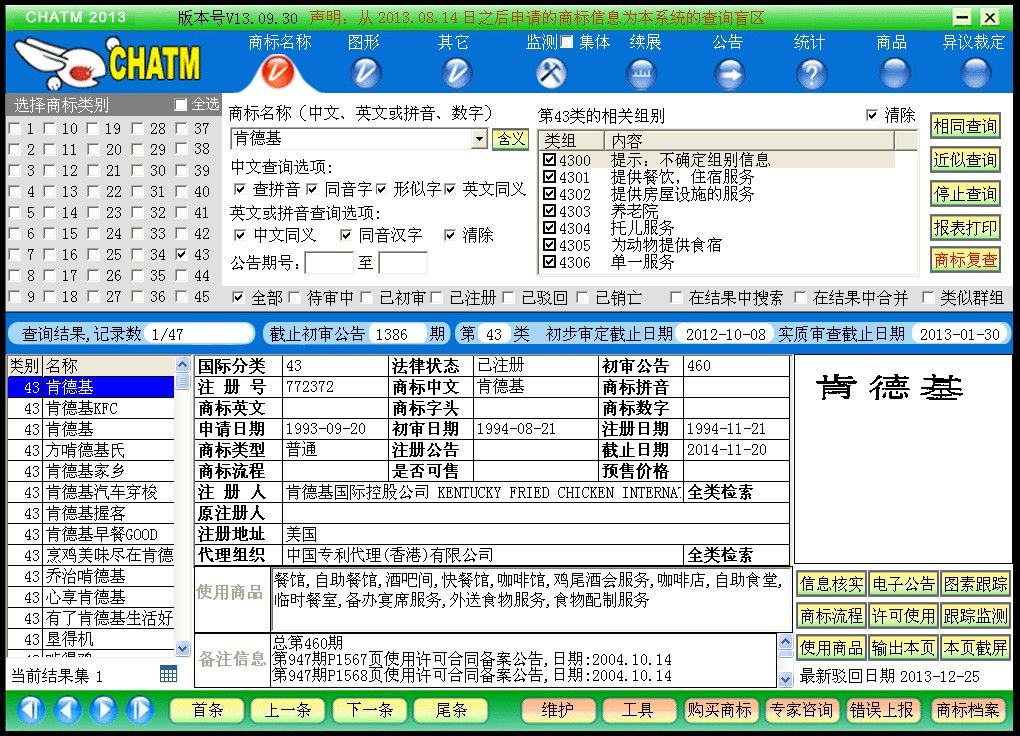Click the start 公告期号 input field
Image resolution: width=1020 pixels, height=736 pixels.
click(329, 263)
